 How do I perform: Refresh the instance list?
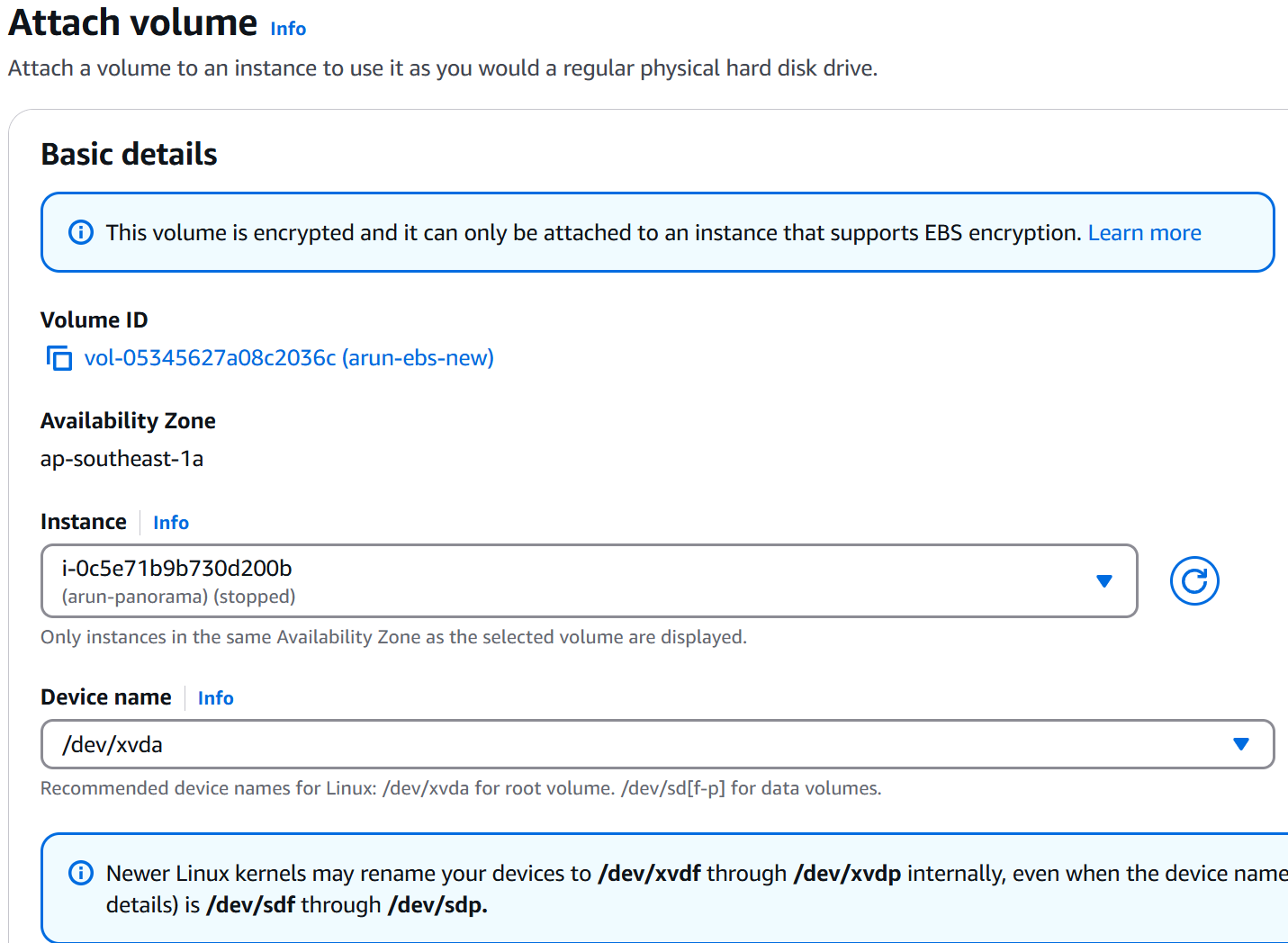[1194, 581]
